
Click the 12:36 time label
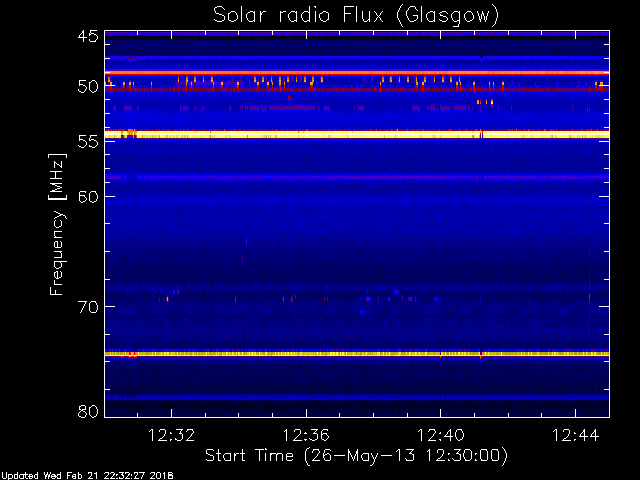pos(306,435)
